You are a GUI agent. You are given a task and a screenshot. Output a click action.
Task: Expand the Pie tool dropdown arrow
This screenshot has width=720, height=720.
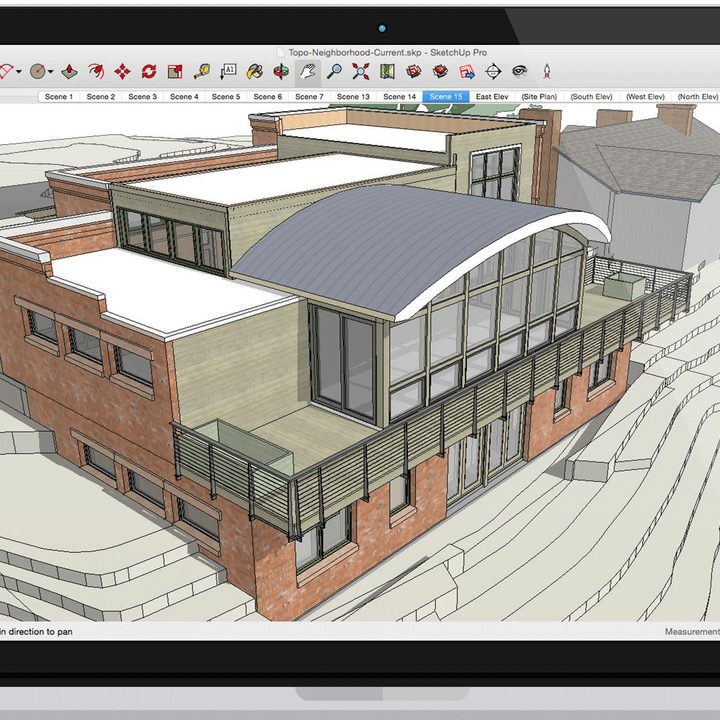pos(51,72)
